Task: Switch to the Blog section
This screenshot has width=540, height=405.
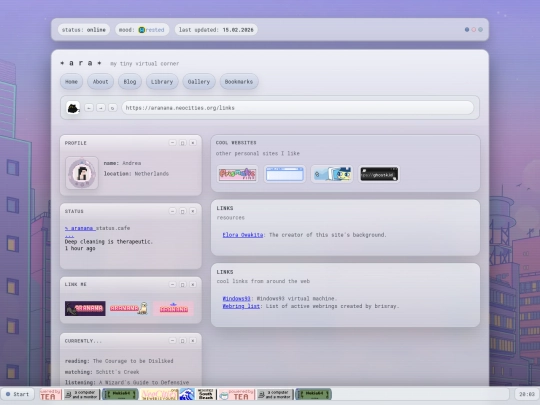Action: pyautogui.click(x=130, y=82)
